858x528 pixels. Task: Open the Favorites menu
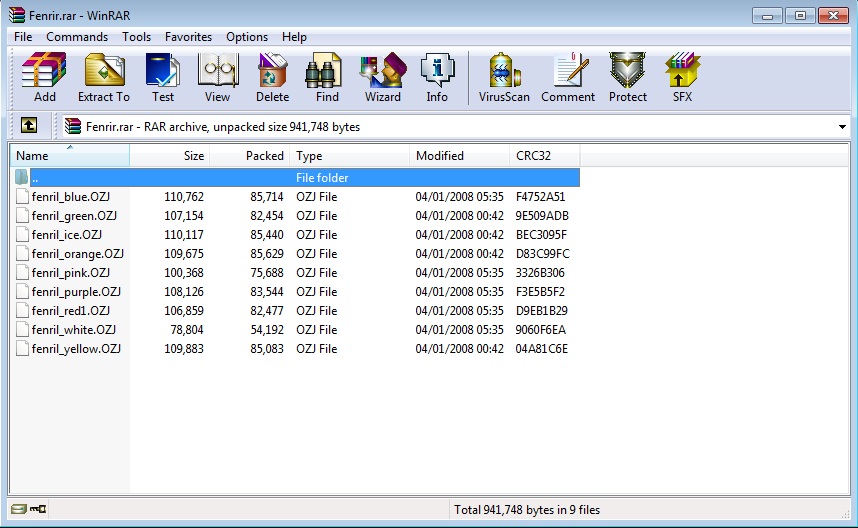click(188, 37)
